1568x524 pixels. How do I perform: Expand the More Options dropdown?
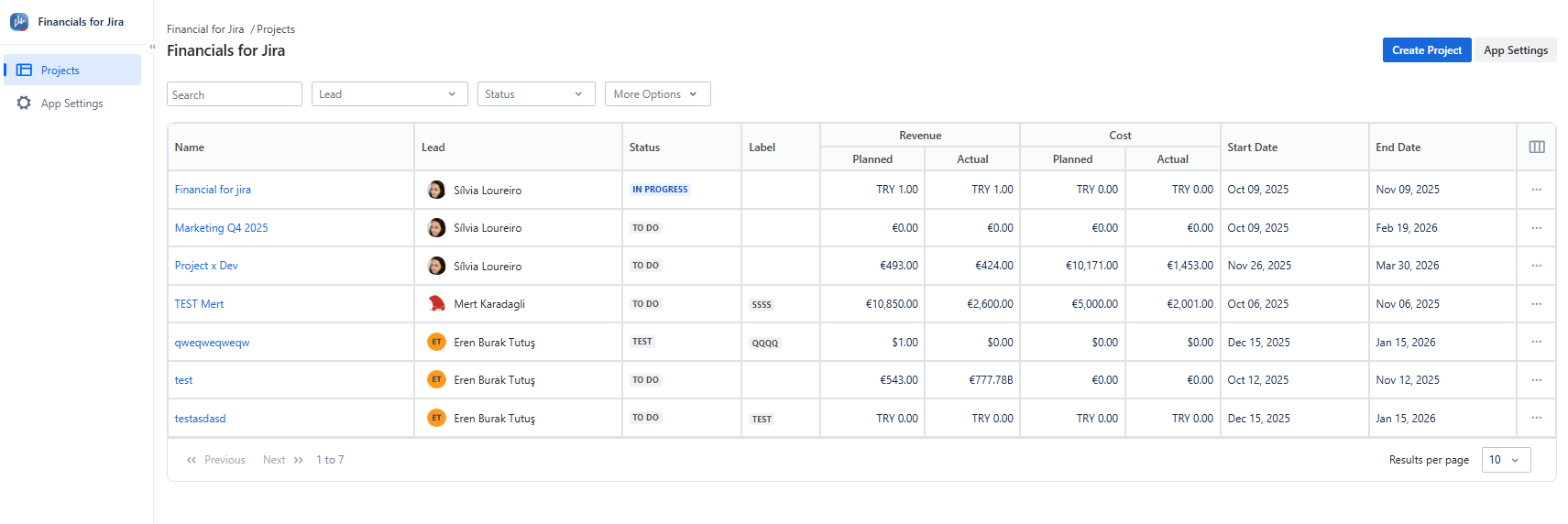tap(657, 94)
